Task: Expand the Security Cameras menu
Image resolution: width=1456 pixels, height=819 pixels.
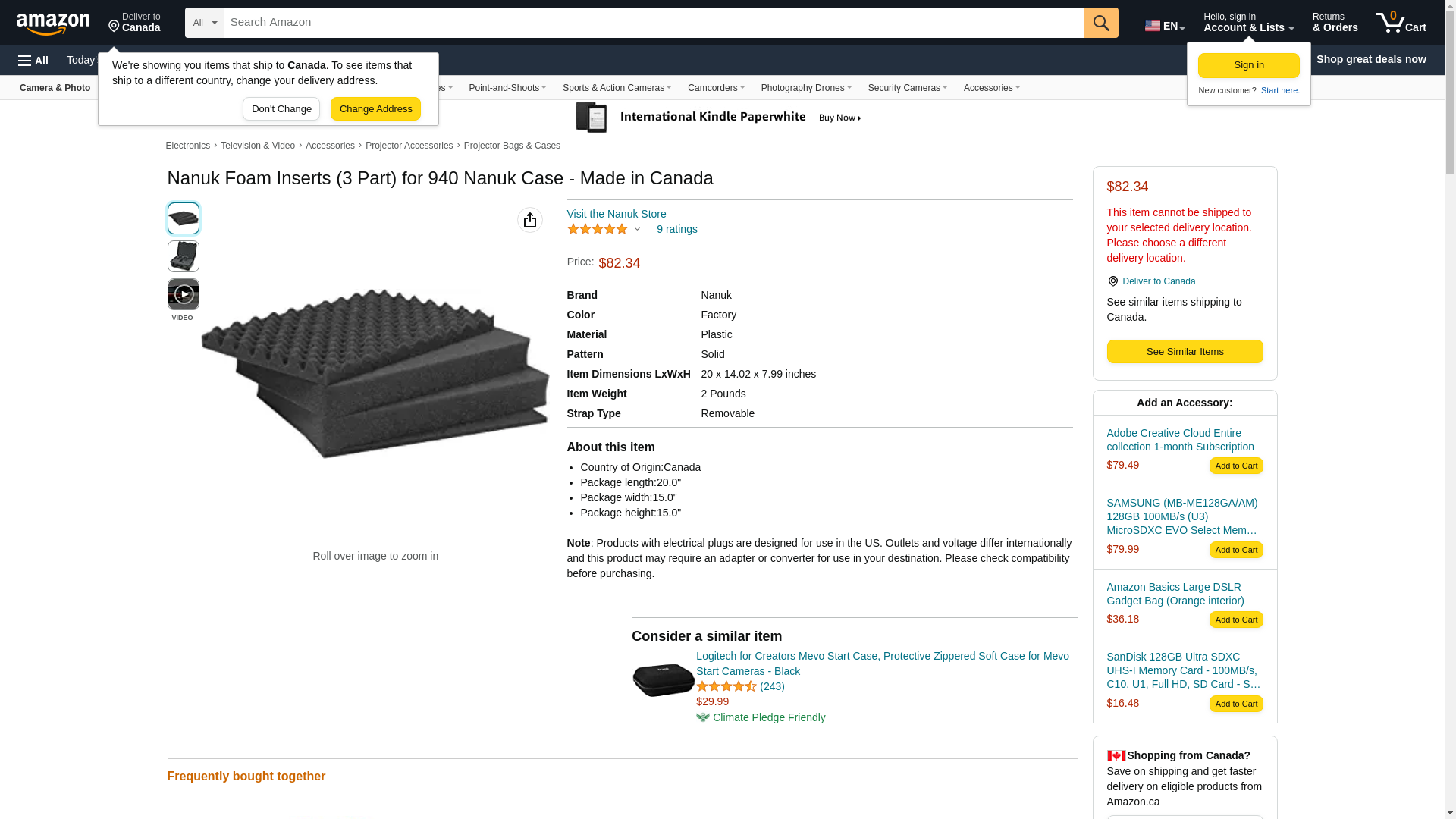Action: (x=907, y=88)
